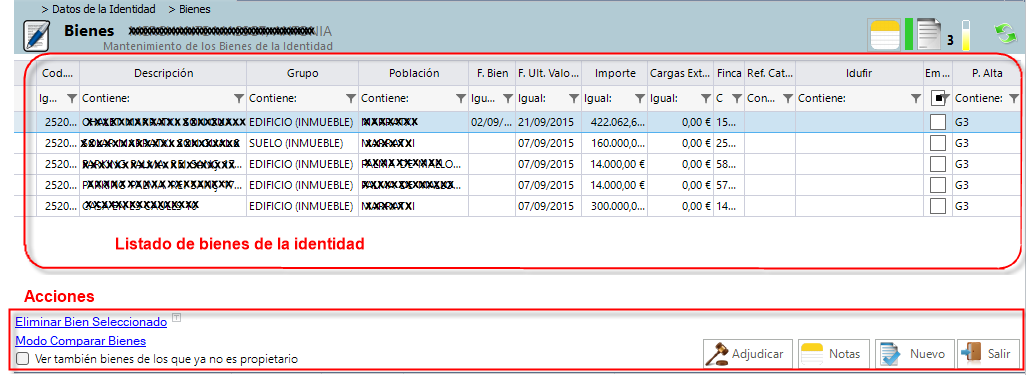Sort by Población column header
This screenshot has width=1026, height=375.
tap(414, 73)
